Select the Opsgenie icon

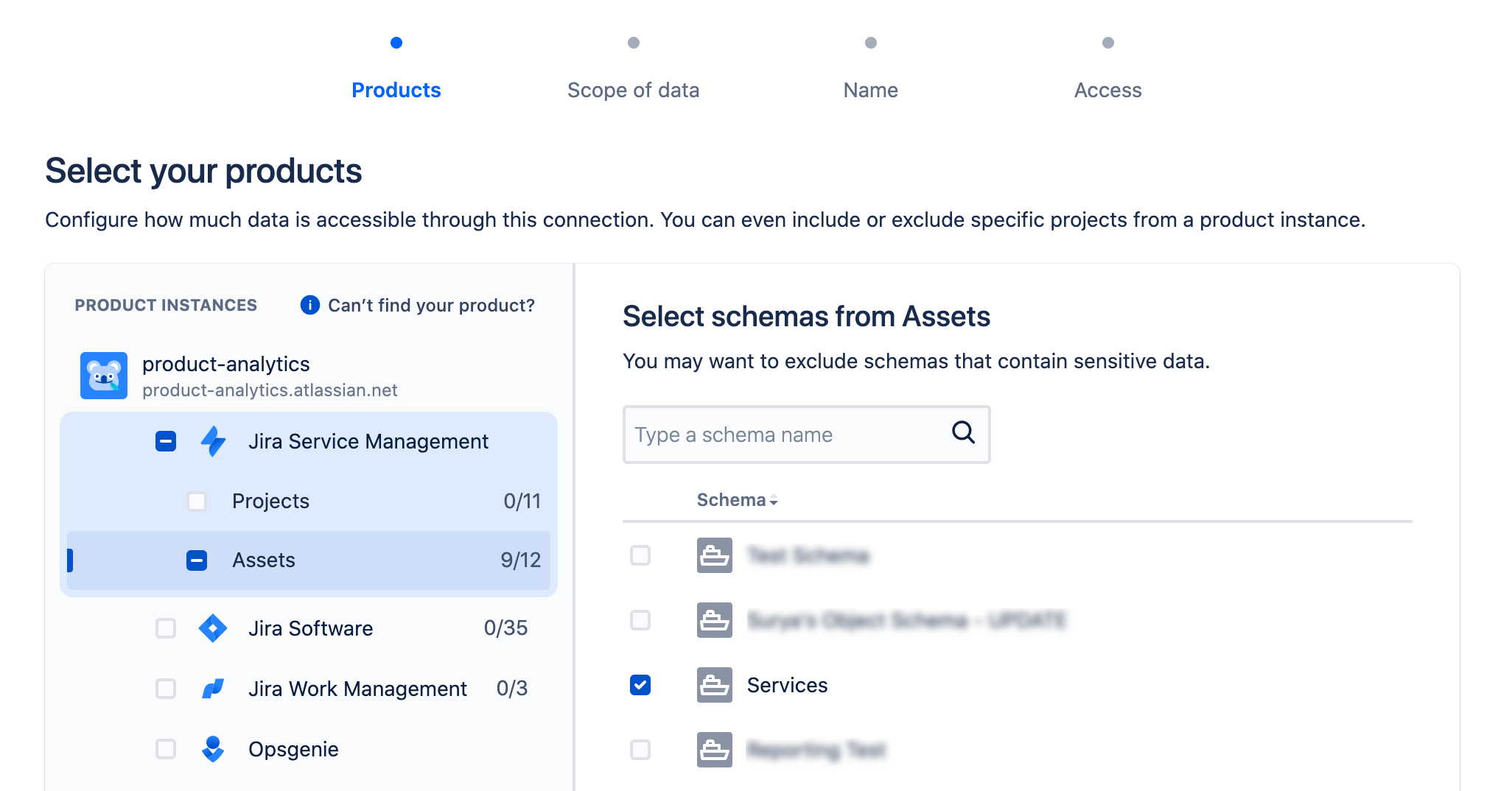(212, 749)
